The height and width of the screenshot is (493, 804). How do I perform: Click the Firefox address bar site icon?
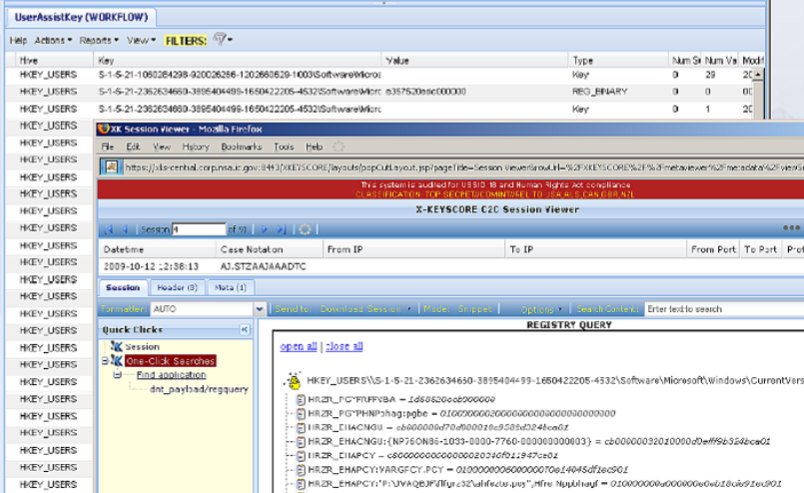[x=111, y=167]
